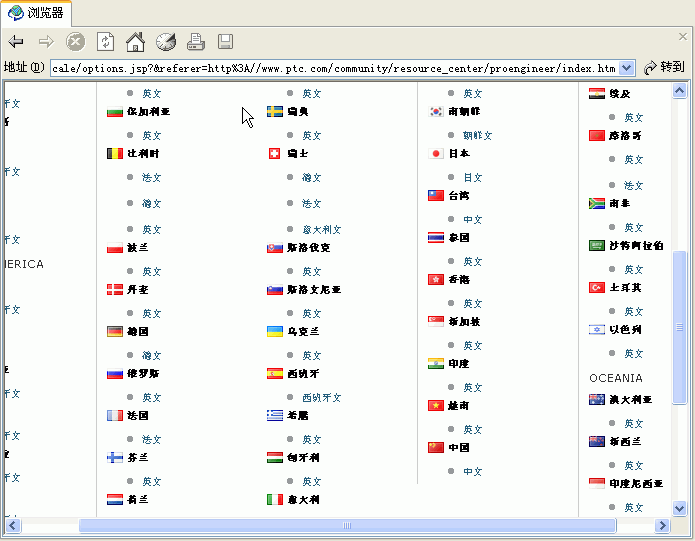Click the country name 新加坡
Image resolution: width=695 pixels, height=541 pixels.
[x=464, y=322]
